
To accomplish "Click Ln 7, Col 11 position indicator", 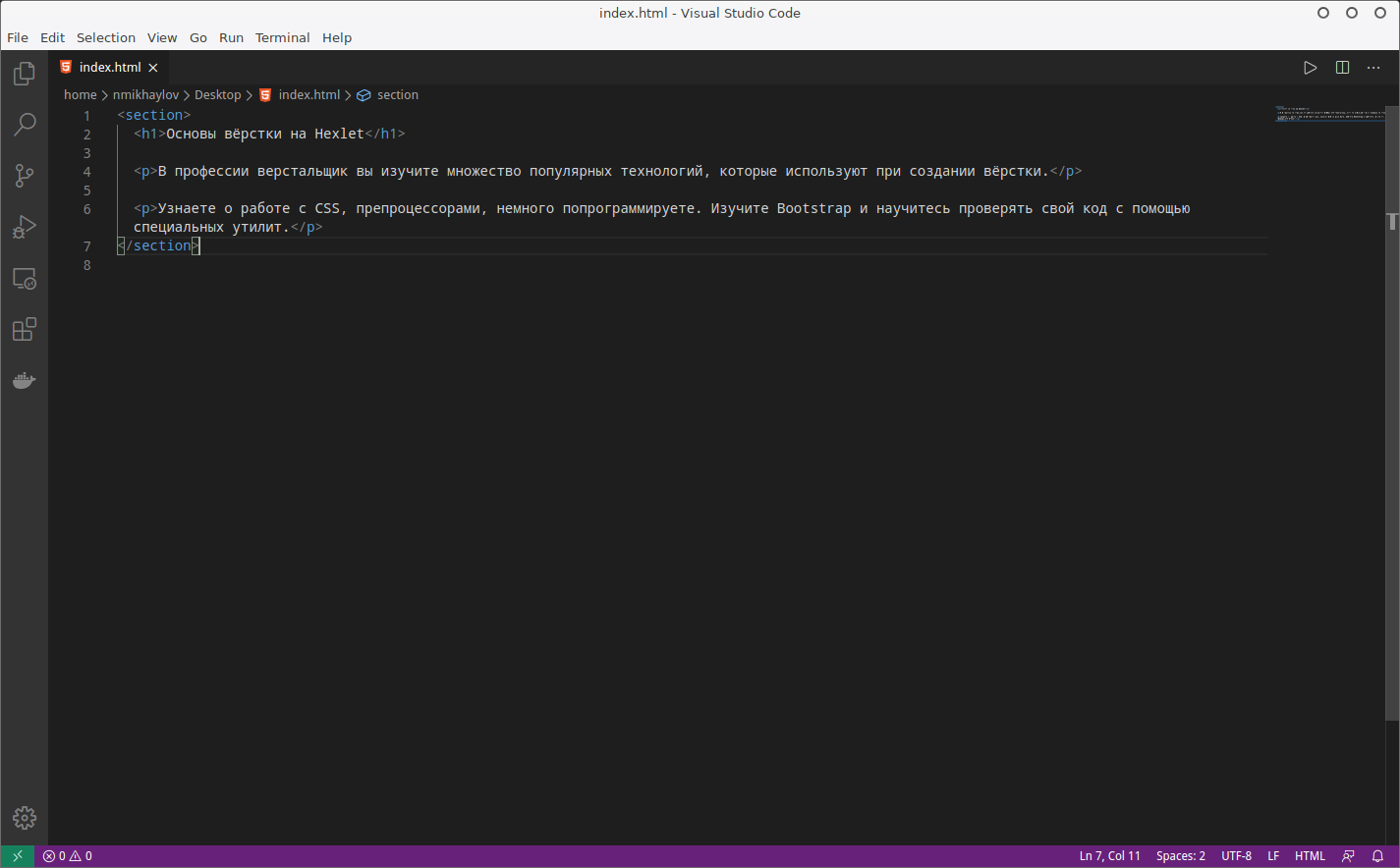I will click(x=1108, y=855).
